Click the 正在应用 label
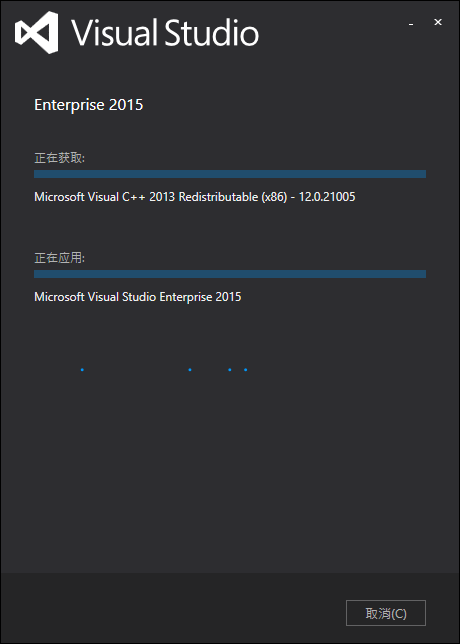The width and height of the screenshot is (460, 644). (60, 258)
